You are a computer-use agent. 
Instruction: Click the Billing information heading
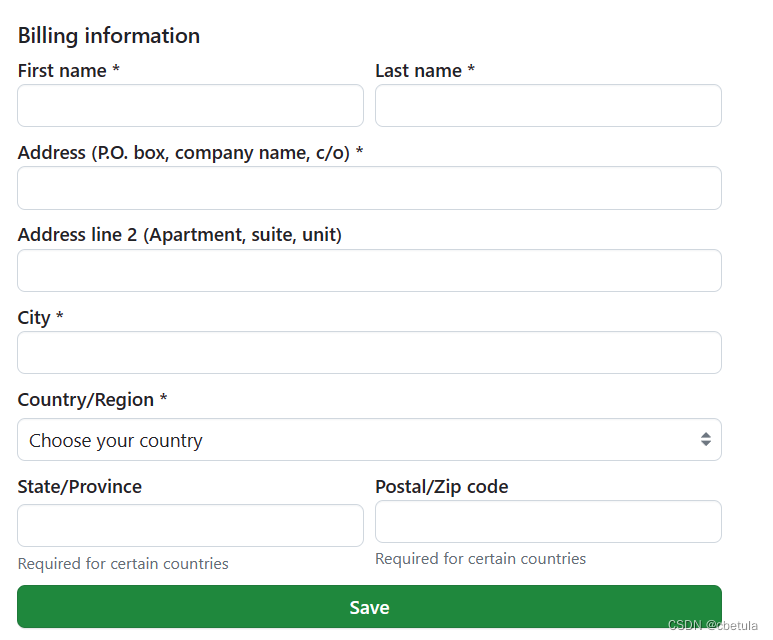click(109, 36)
